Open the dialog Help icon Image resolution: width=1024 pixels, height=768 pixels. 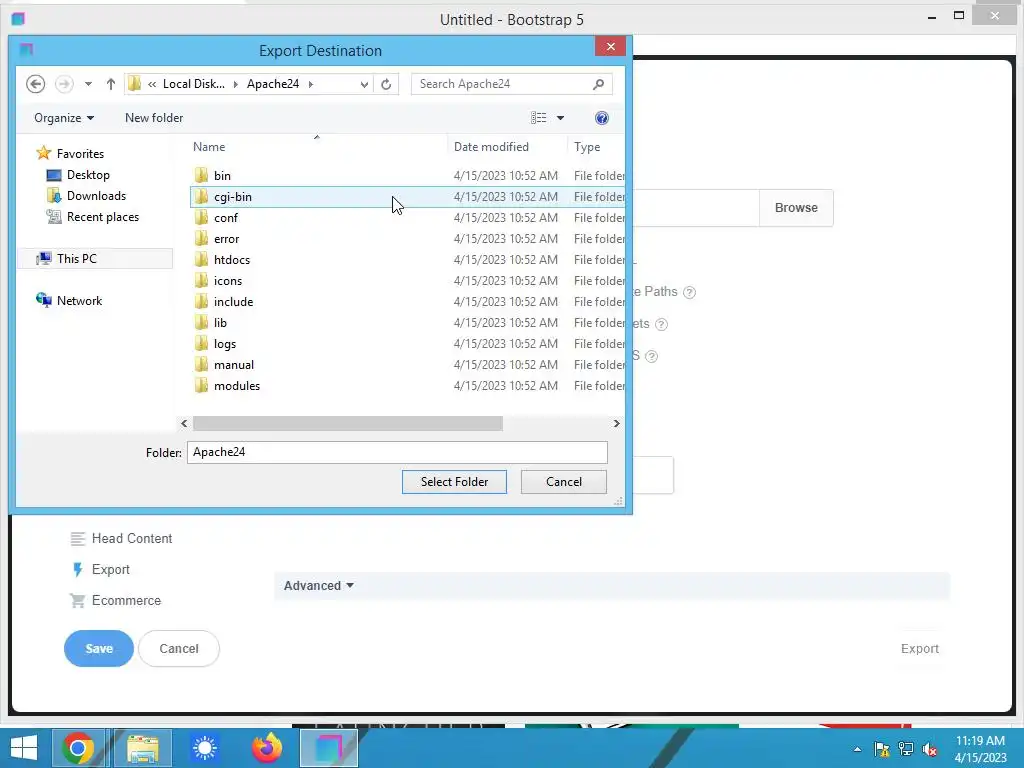point(601,118)
